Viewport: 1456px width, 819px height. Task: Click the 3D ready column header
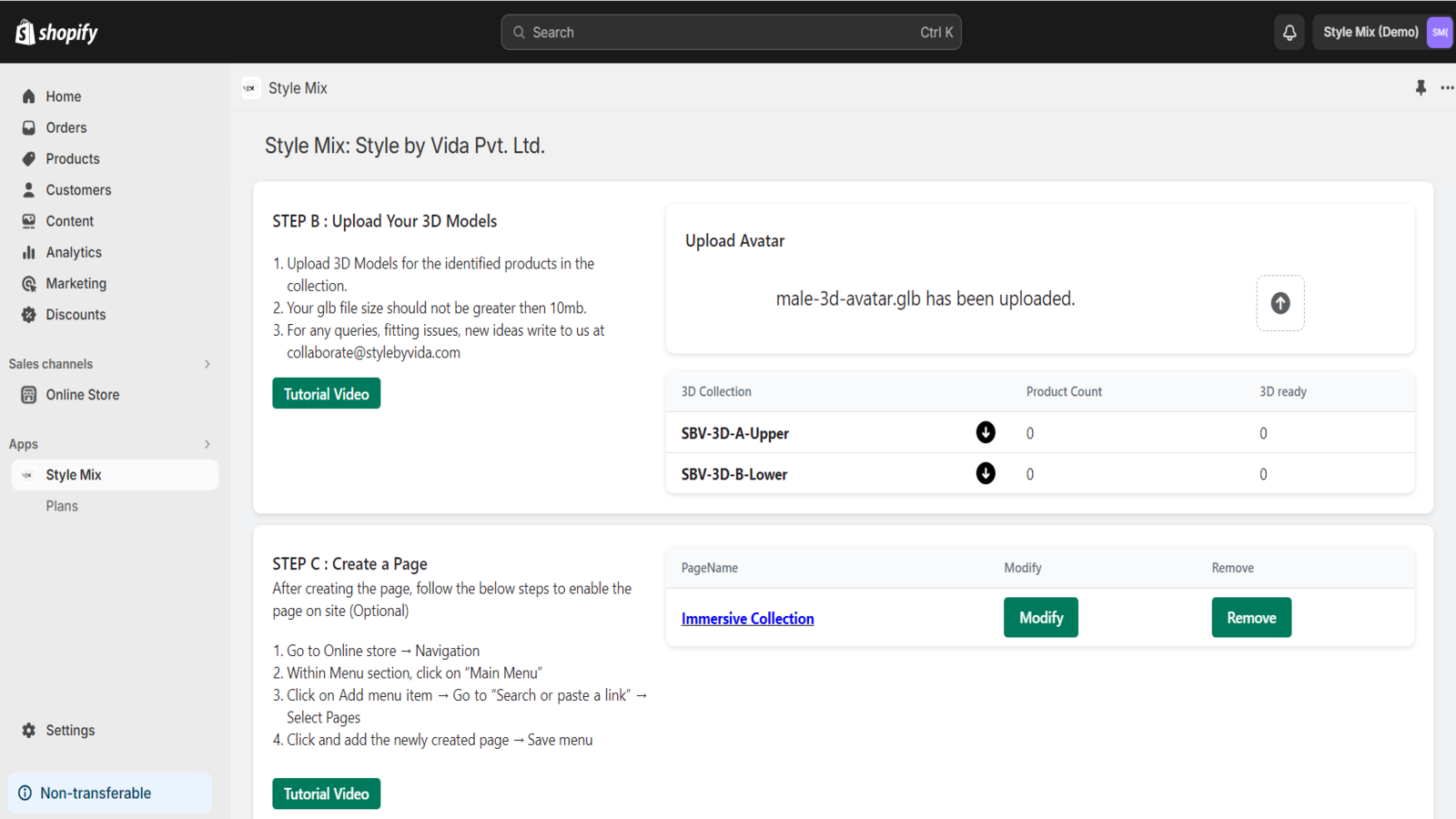(x=1282, y=392)
